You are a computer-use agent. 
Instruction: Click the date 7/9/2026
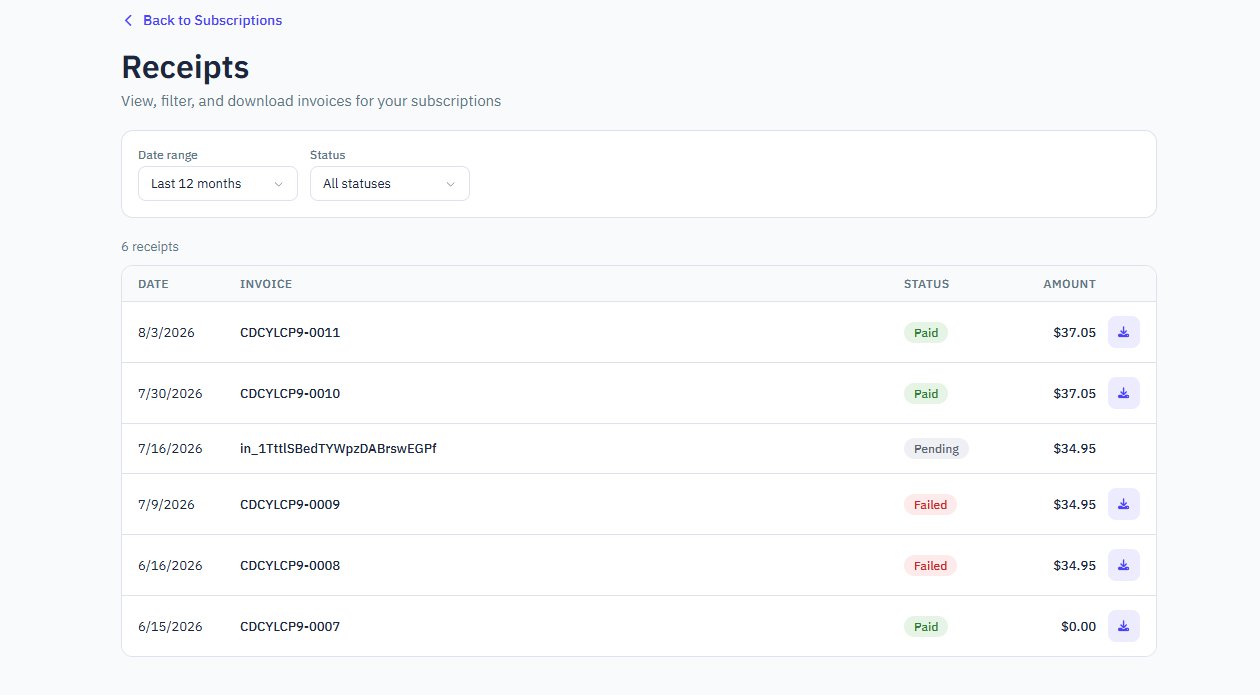click(x=166, y=504)
